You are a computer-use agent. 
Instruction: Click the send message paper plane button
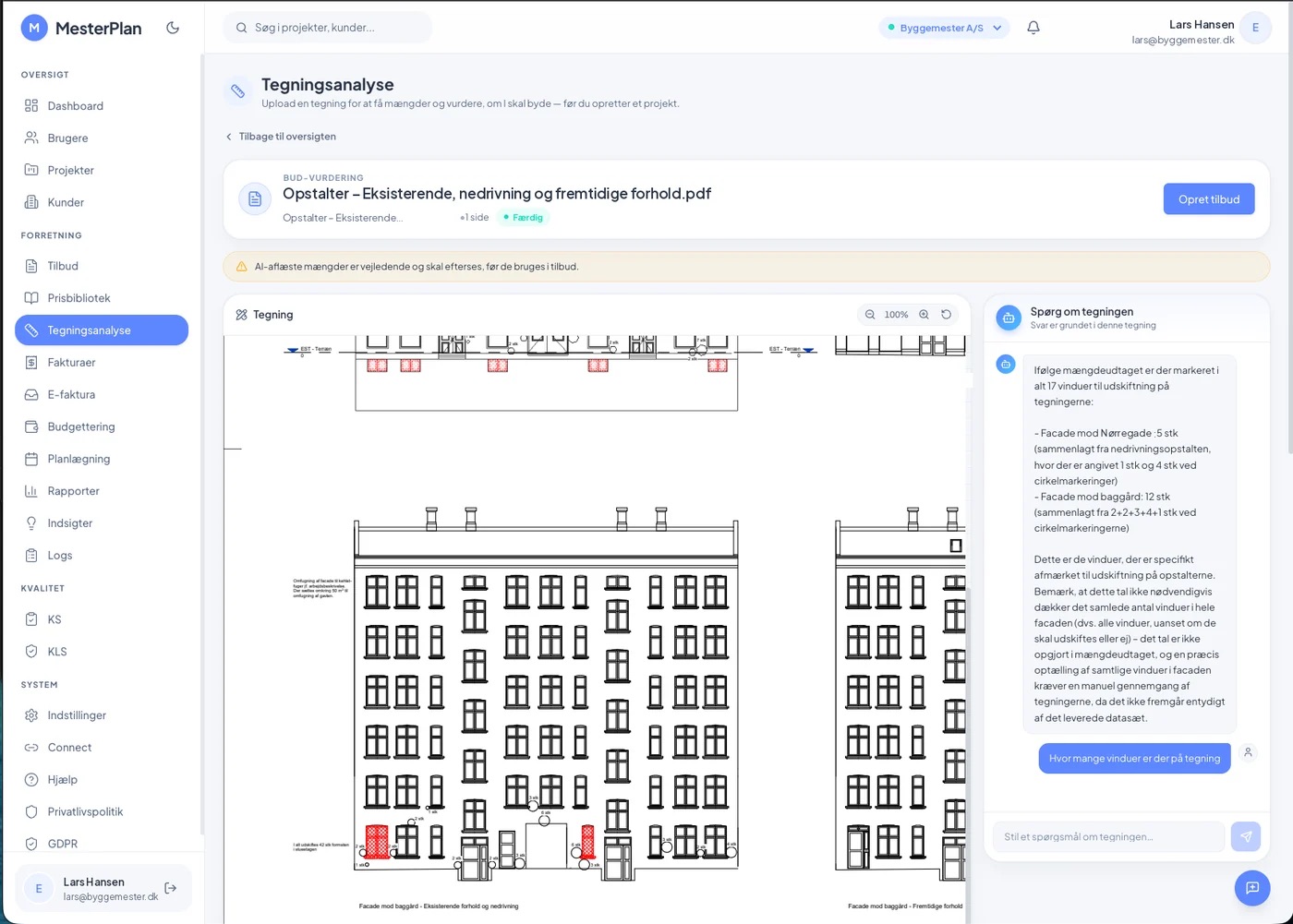coord(1246,836)
